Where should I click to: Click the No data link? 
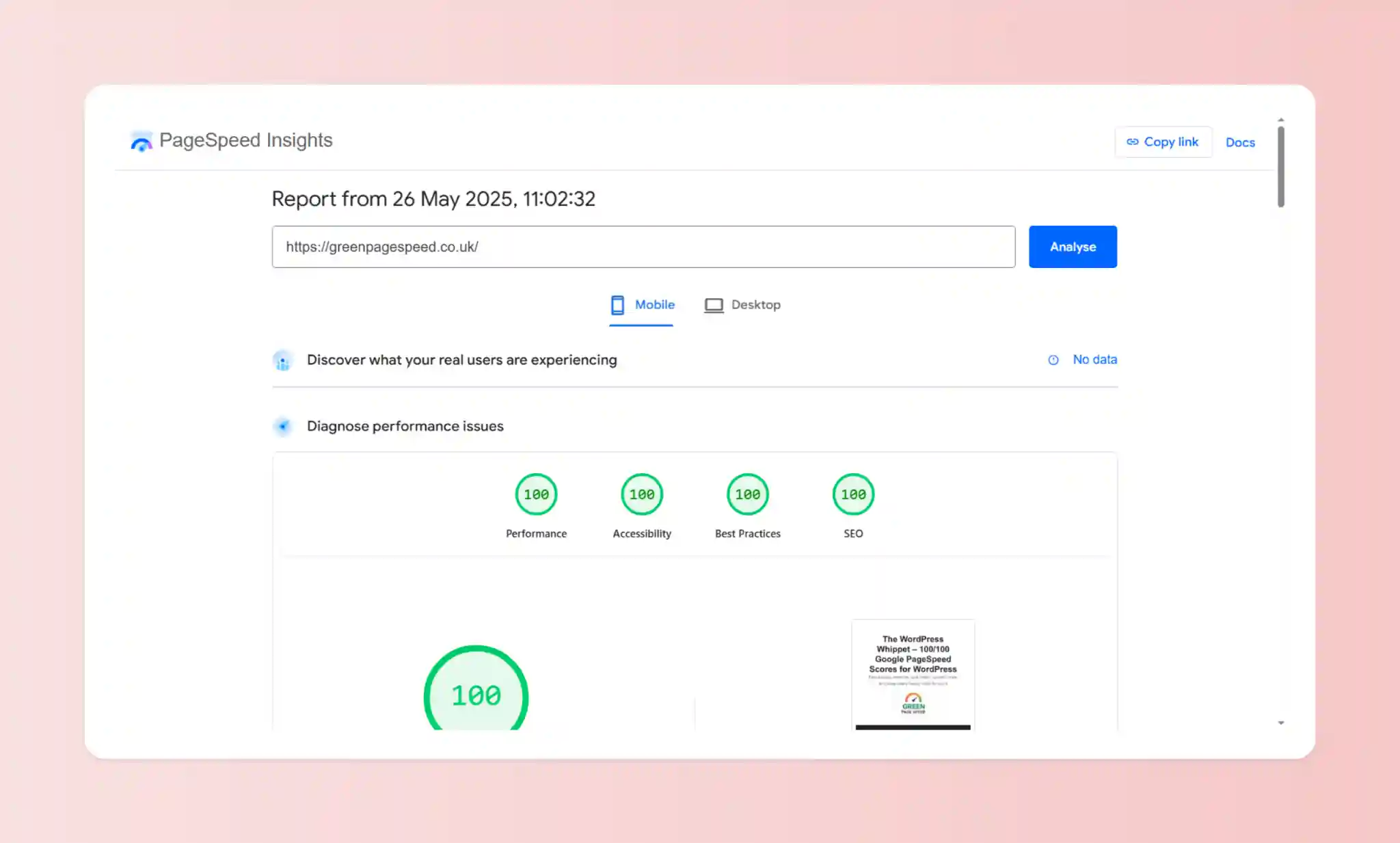1094,360
